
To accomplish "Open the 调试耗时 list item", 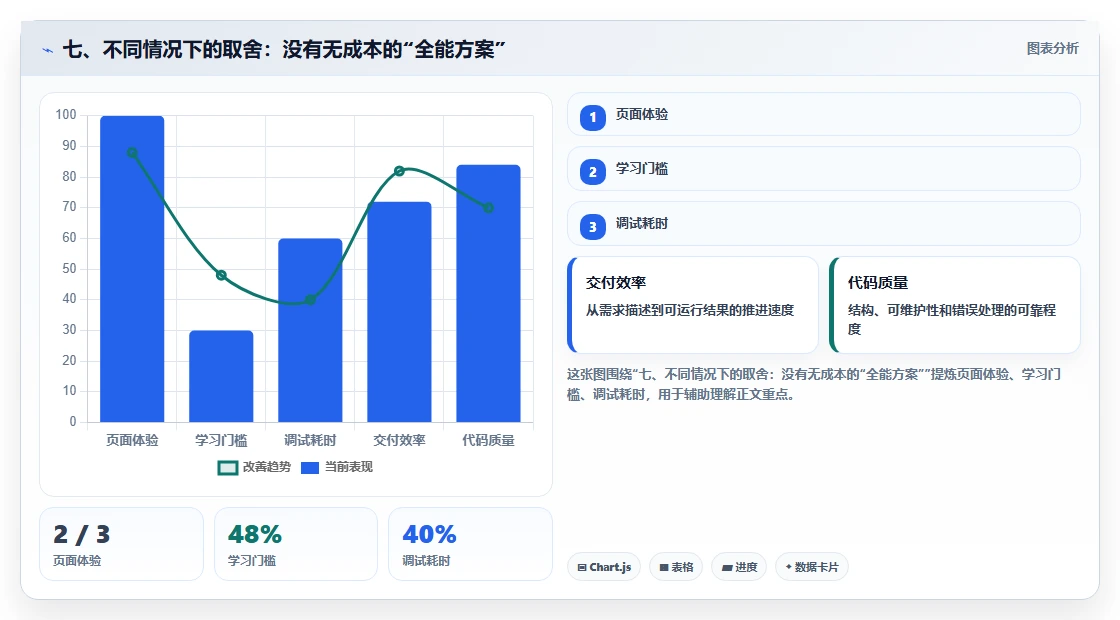I will pyautogui.click(x=824, y=224).
